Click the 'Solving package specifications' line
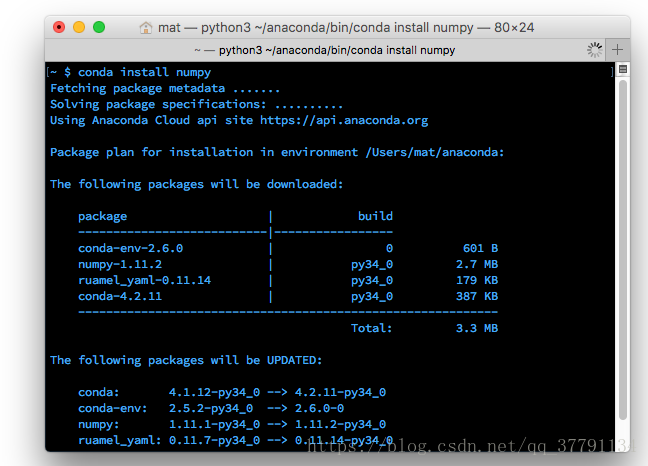This screenshot has height=466, width=648. [196, 105]
